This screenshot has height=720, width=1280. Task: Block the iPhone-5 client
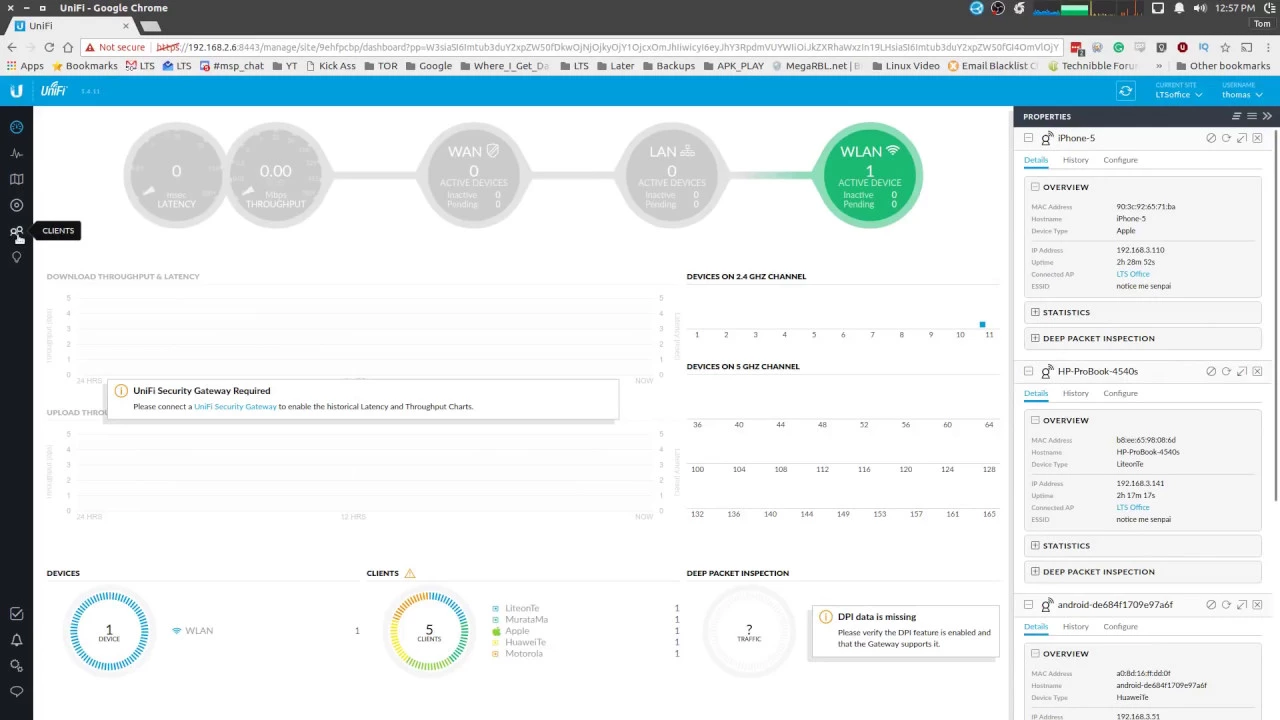coord(1211,138)
